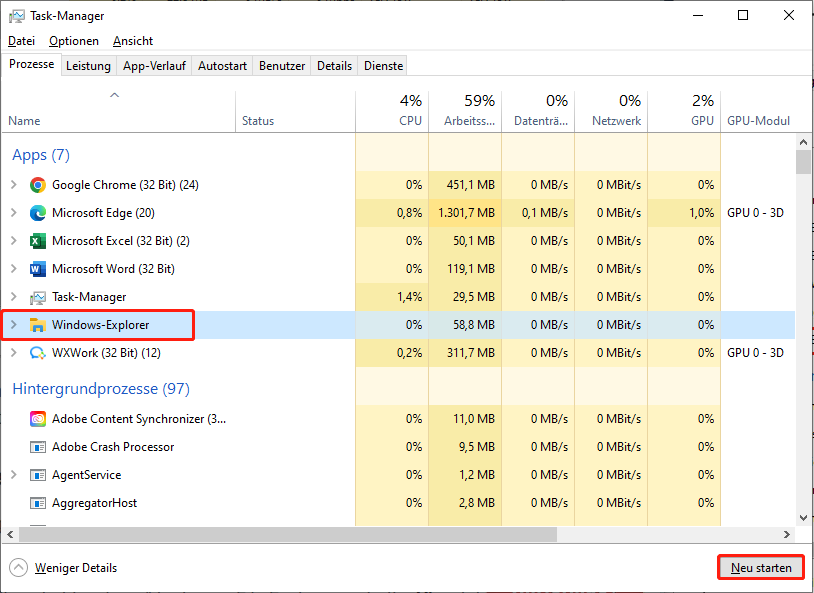
Task: Select the Task-Manager process icon
Action: coord(37,297)
